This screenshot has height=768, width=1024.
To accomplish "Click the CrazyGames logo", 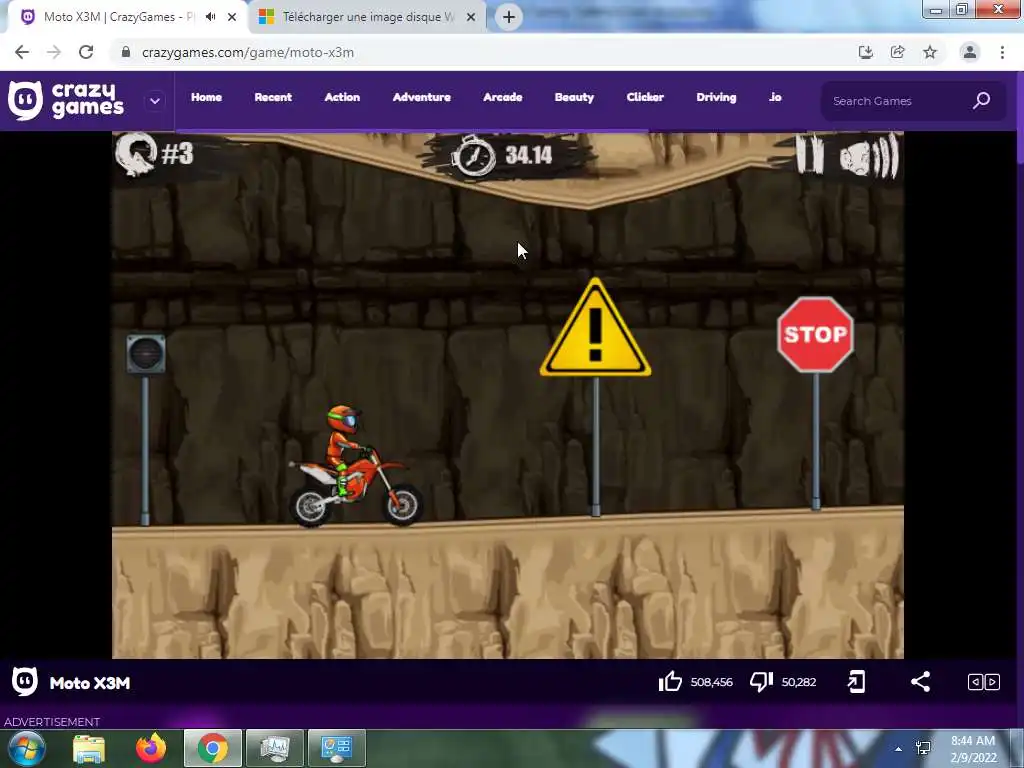I will coord(65,101).
